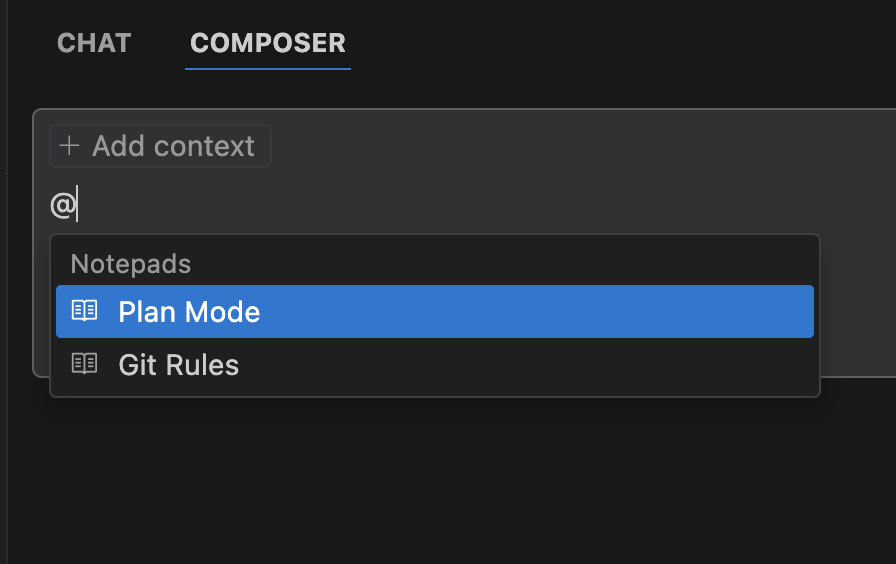Click the book icon beside Plan Mode
Viewport: 896px width, 564px height.
(x=85, y=311)
